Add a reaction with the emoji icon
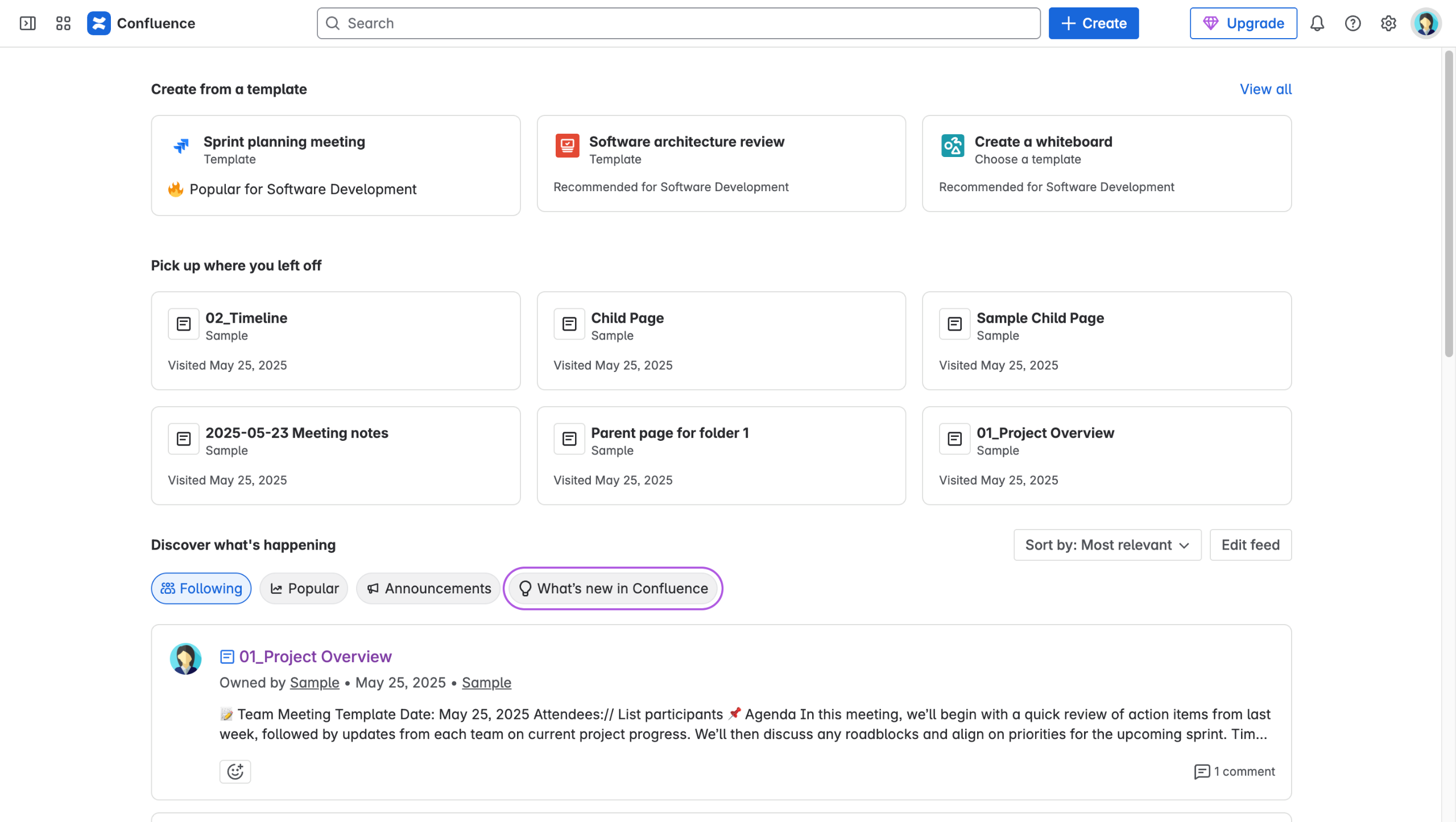This screenshot has width=1456, height=822. pyautogui.click(x=235, y=771)
